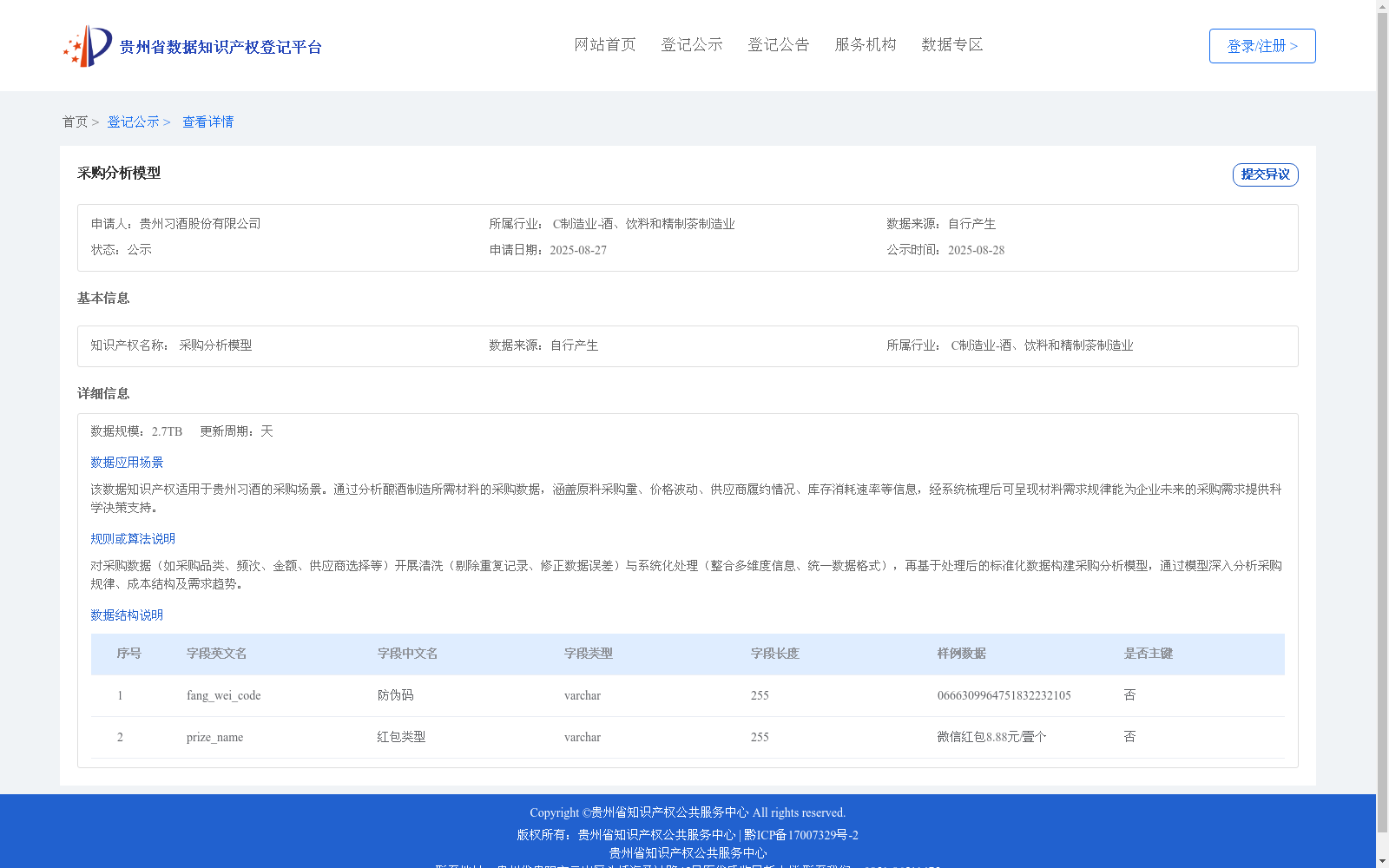Click the 首页 breadcrumb link
The width and height of the screenshot is (1389, 868).
tap(75, 122)
